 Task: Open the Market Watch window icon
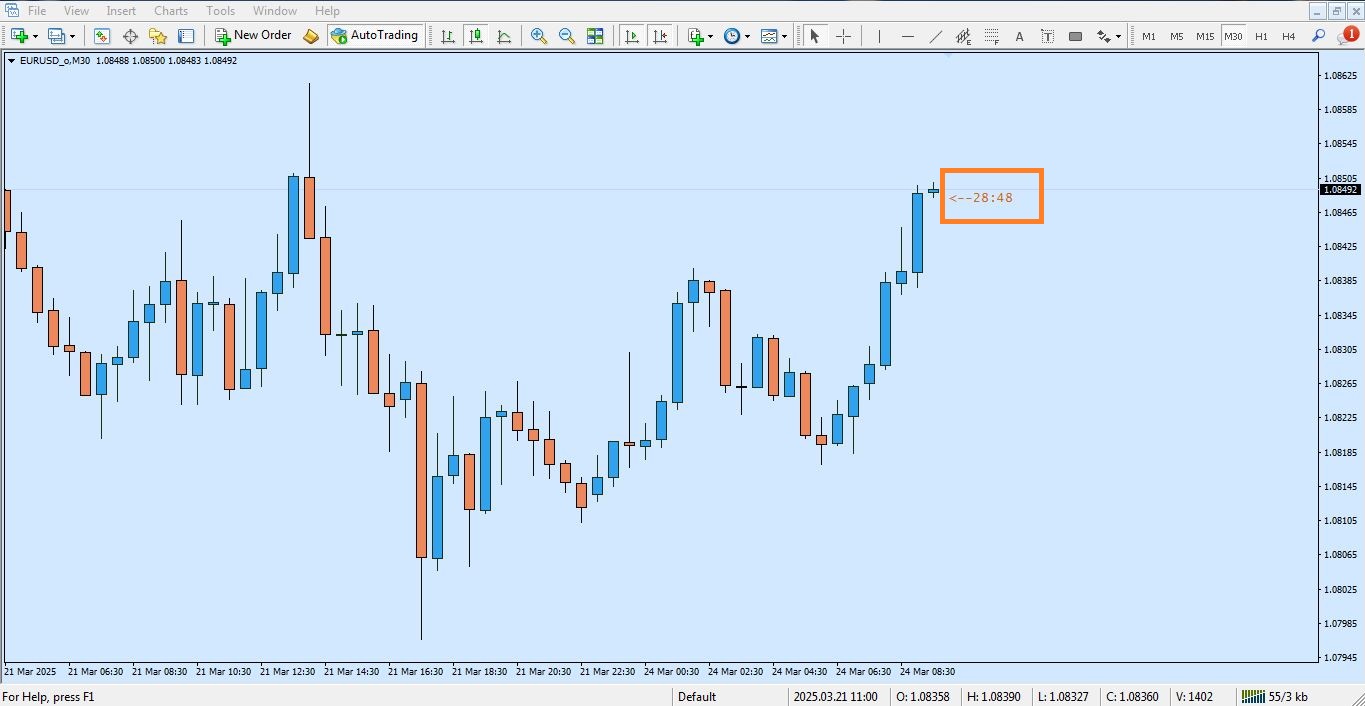coord(102,36)
